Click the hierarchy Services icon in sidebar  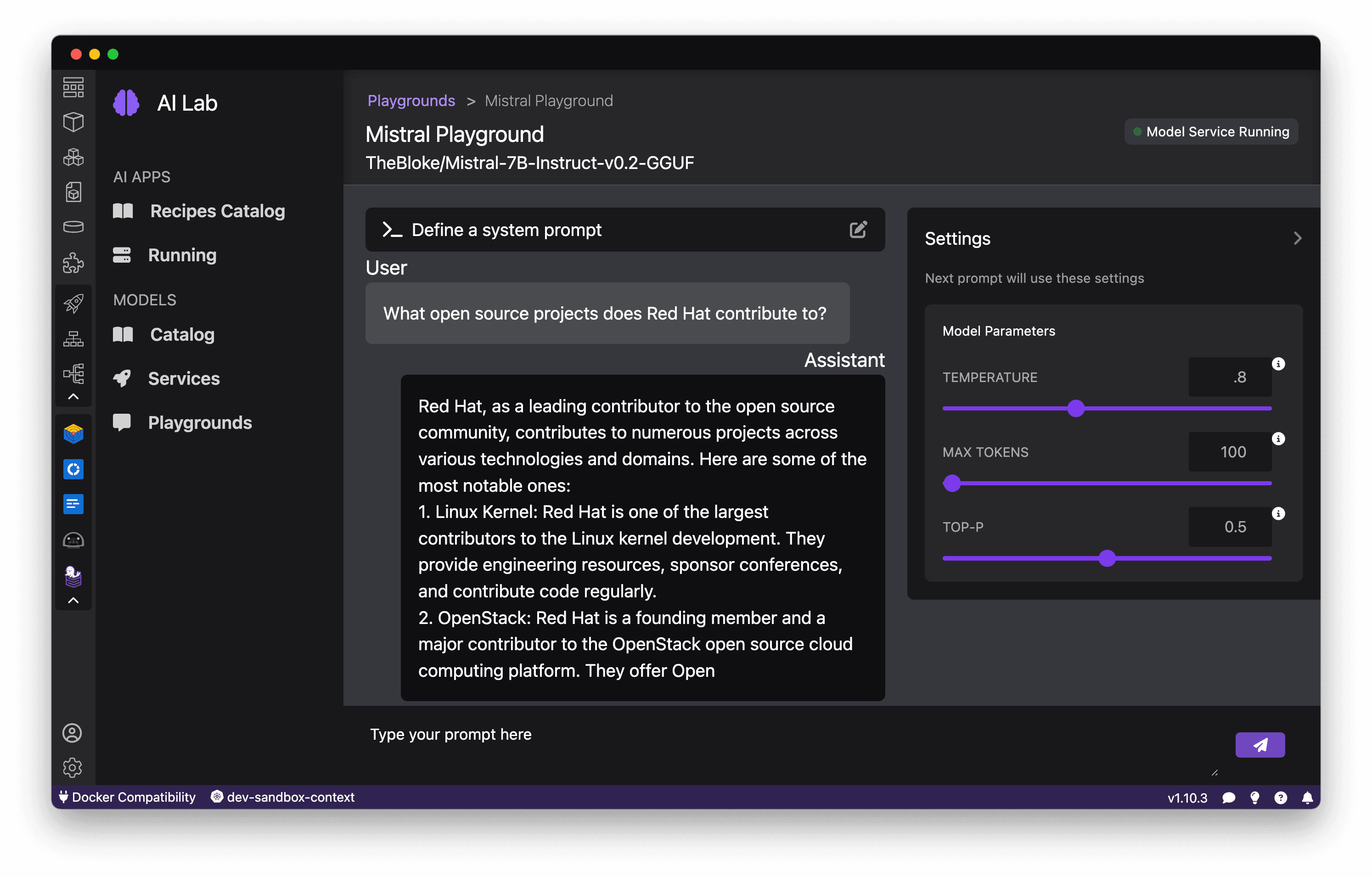click(73, 338)
